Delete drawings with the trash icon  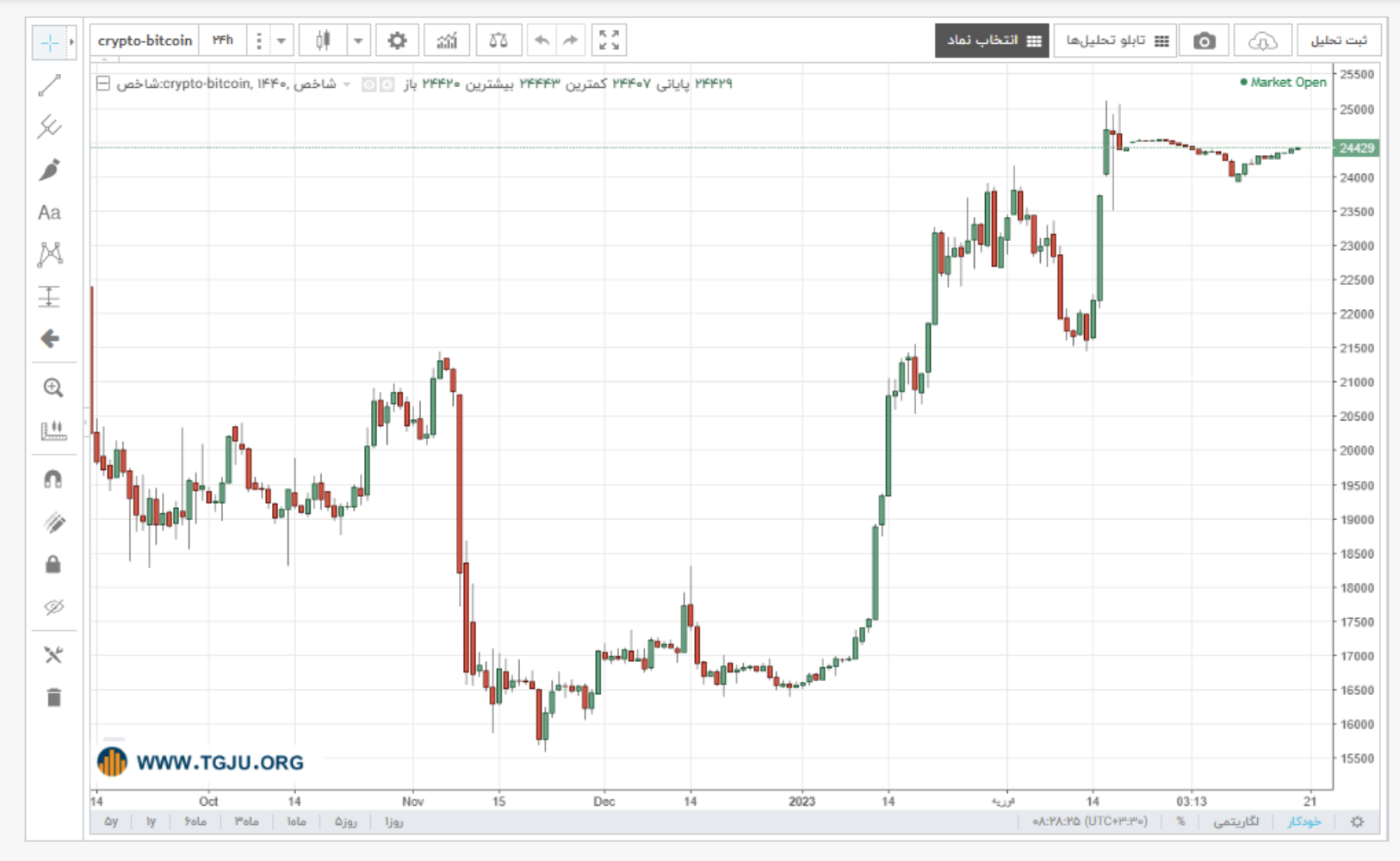pyautogui.click(x=53, y=697)
